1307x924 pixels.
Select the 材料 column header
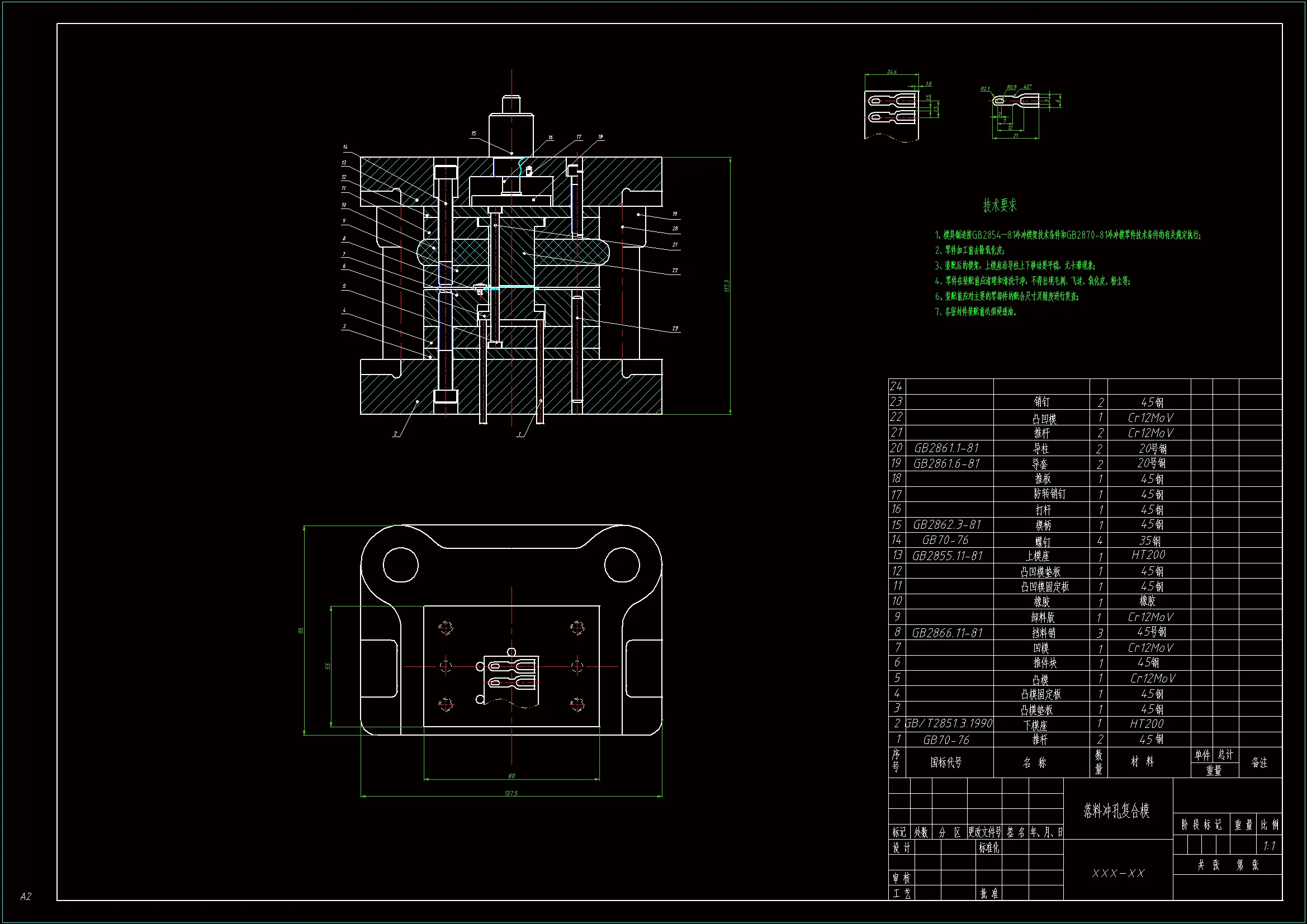click(x=1142, y=762)
